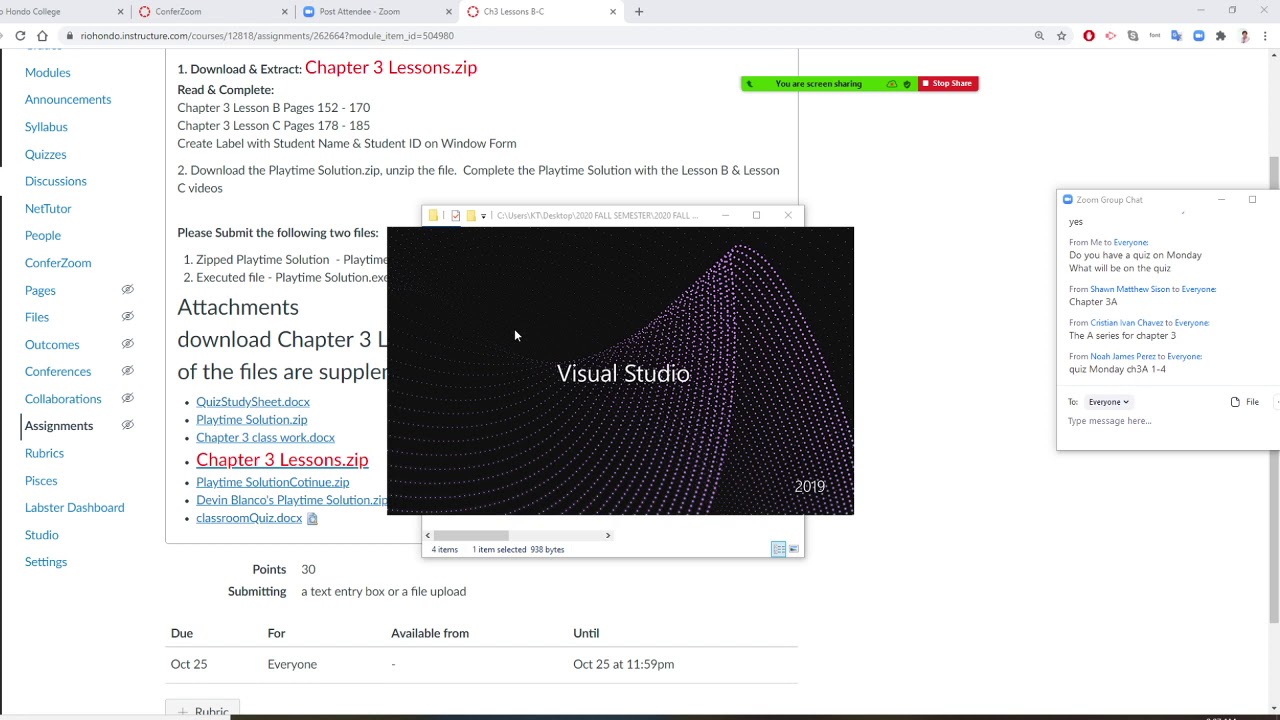Open the Zoom extension icon in toolbar
Image resolution: width=1280 pixels, height=720 pixels.
[1198, 36]
